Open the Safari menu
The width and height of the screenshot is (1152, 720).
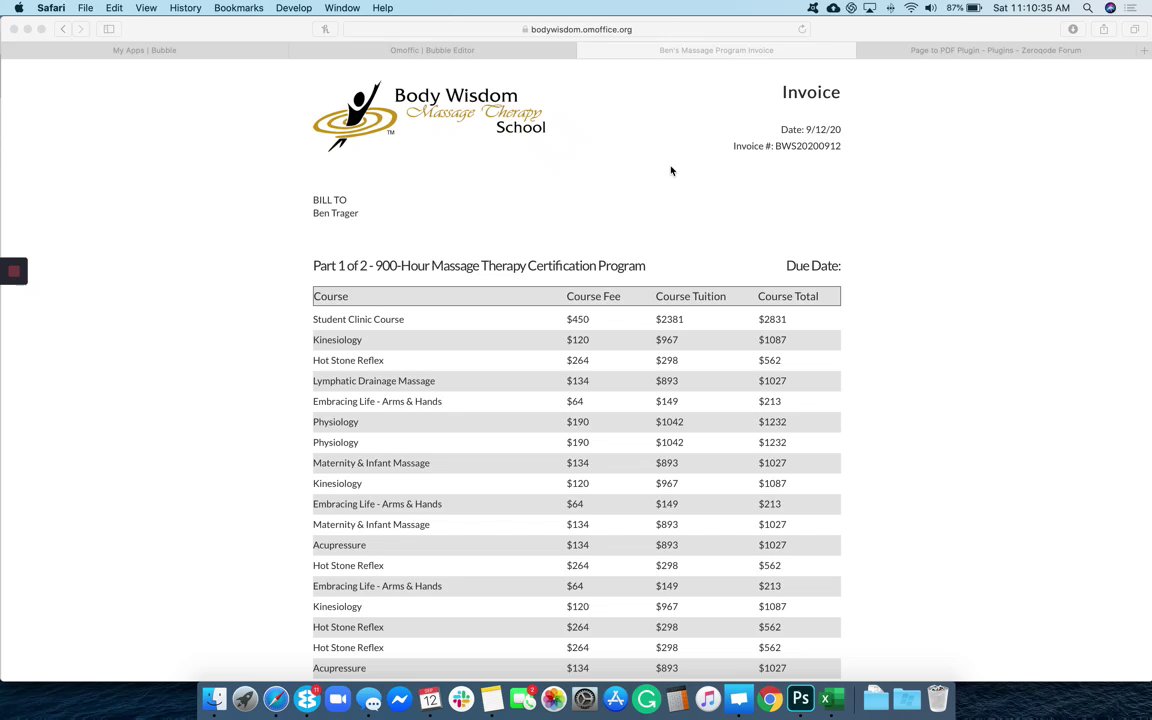tap(51, 8)
